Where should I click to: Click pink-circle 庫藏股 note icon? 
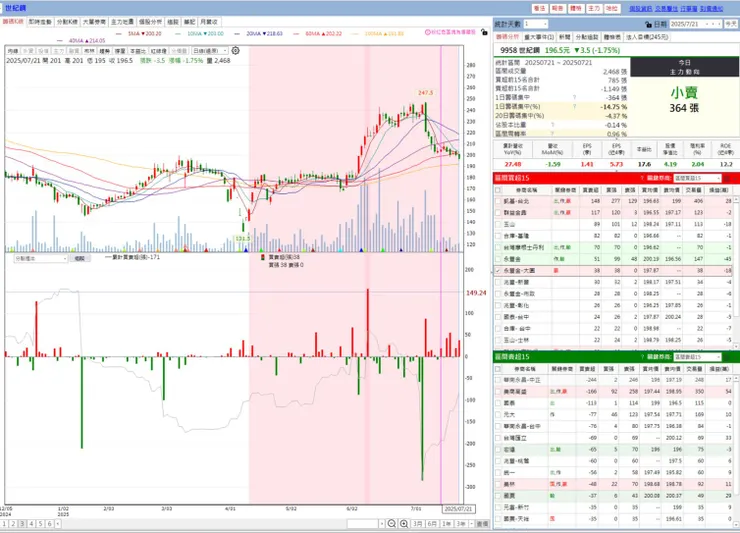coord(428,32)
